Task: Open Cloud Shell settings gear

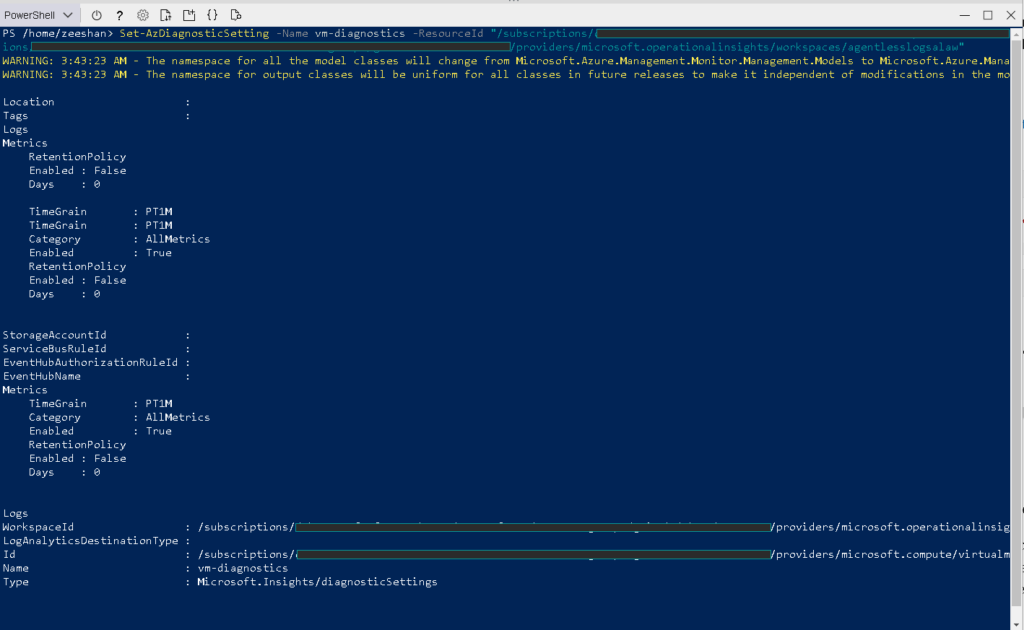Action: [143, 15]
